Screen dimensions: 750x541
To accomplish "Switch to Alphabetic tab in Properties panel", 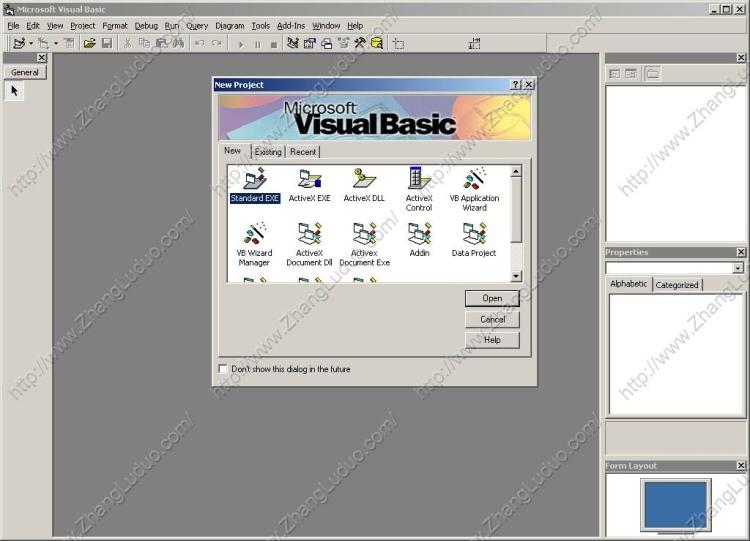I will [629, 284].
